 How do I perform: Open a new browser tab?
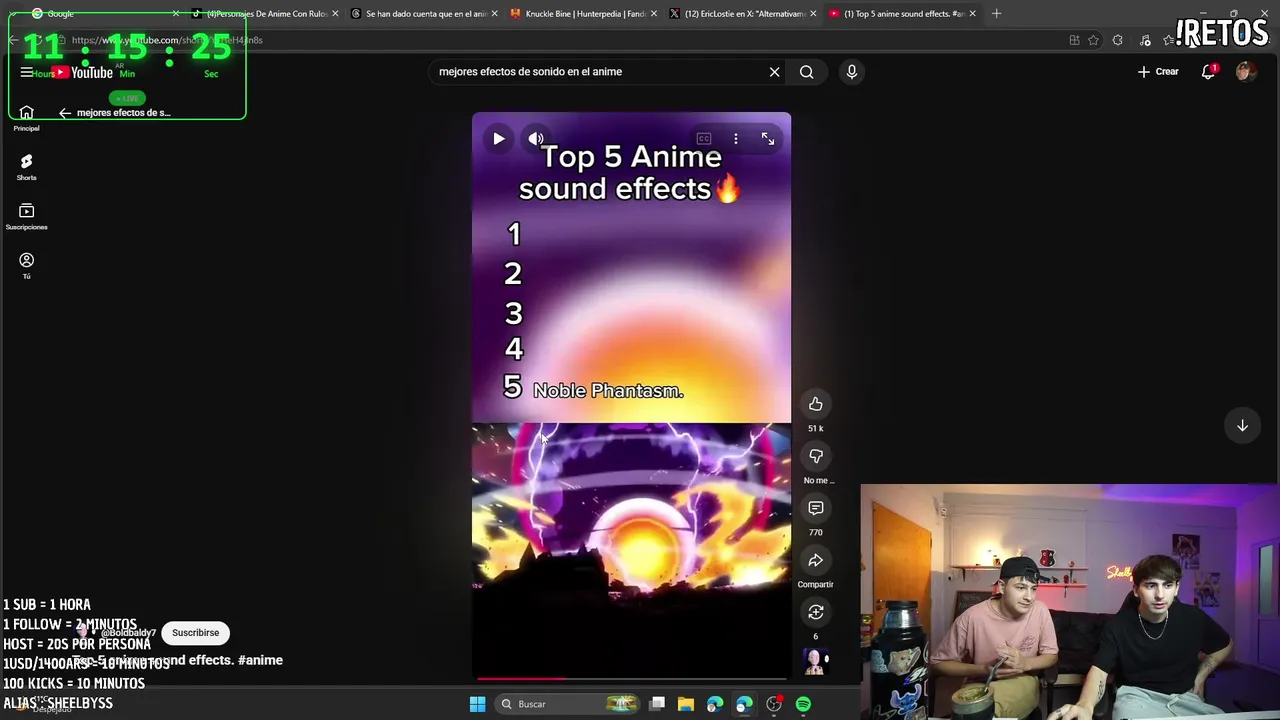[x=996, y=14]
